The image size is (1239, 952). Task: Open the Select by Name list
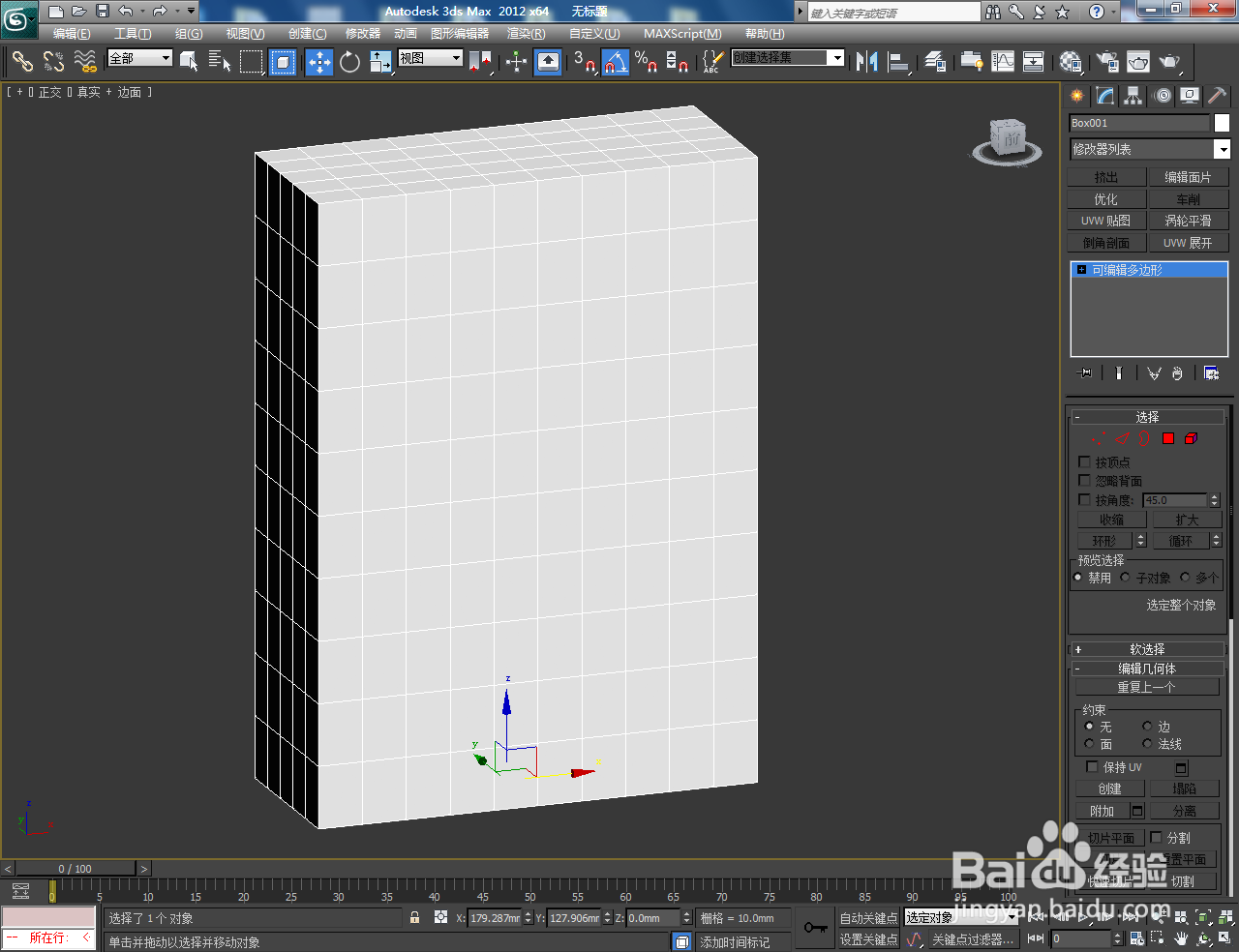(220, 62)
